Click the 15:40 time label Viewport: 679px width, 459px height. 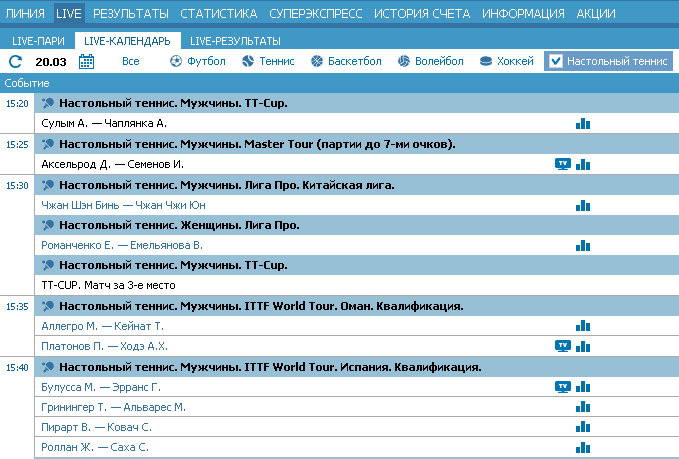[17, 368]
